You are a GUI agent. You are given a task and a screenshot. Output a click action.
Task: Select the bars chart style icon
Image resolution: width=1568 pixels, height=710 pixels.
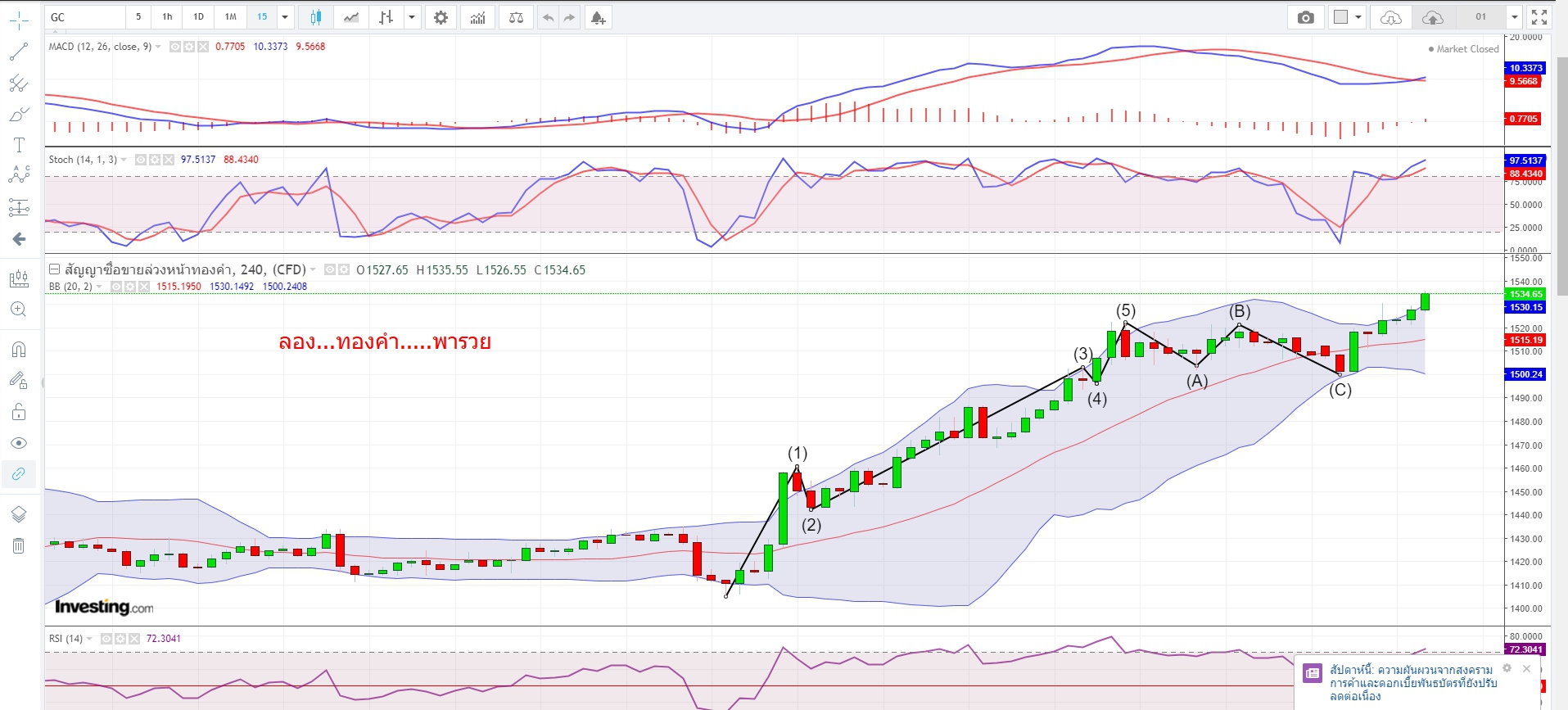(386, 17)
